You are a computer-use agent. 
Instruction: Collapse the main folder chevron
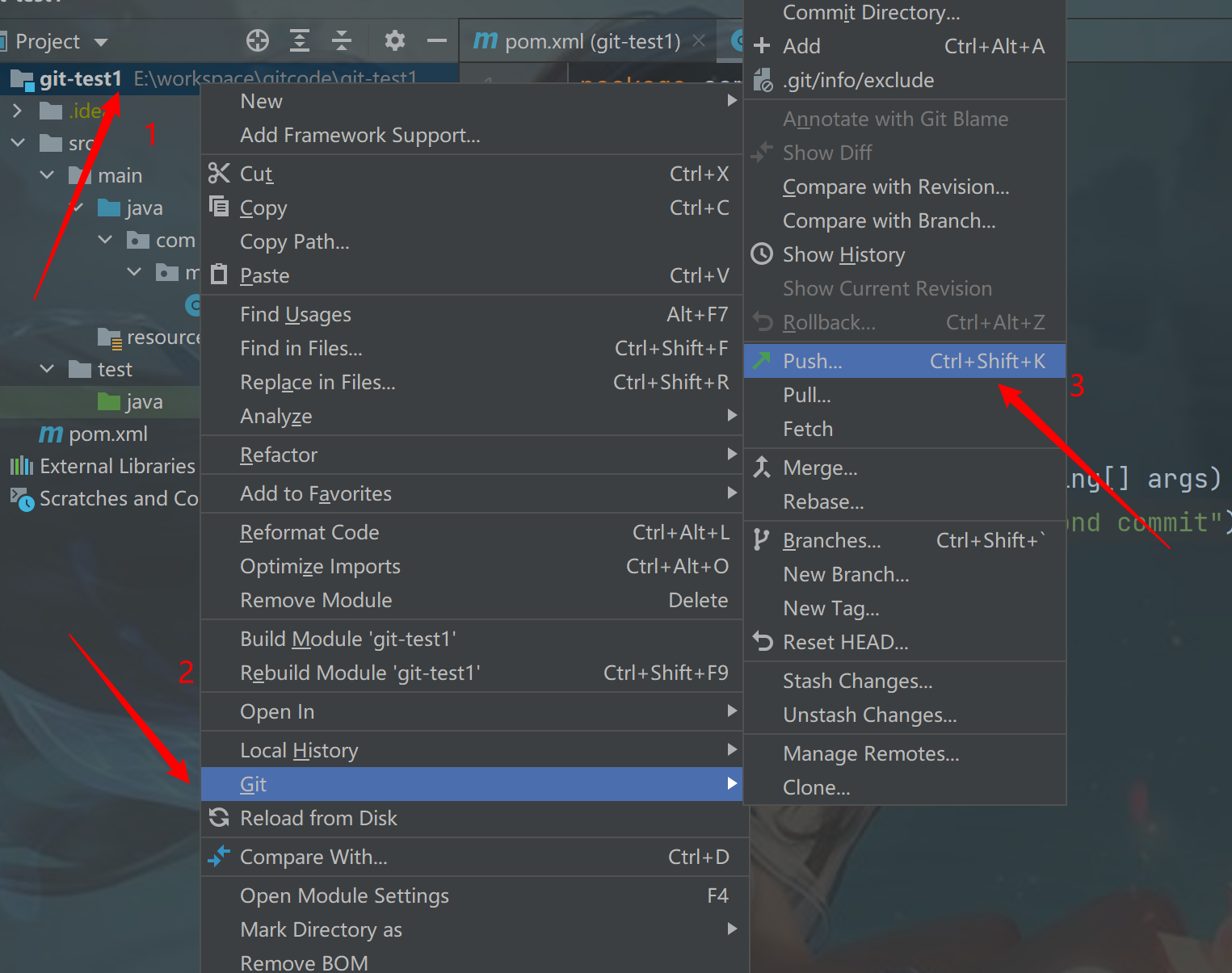(47, 175)
